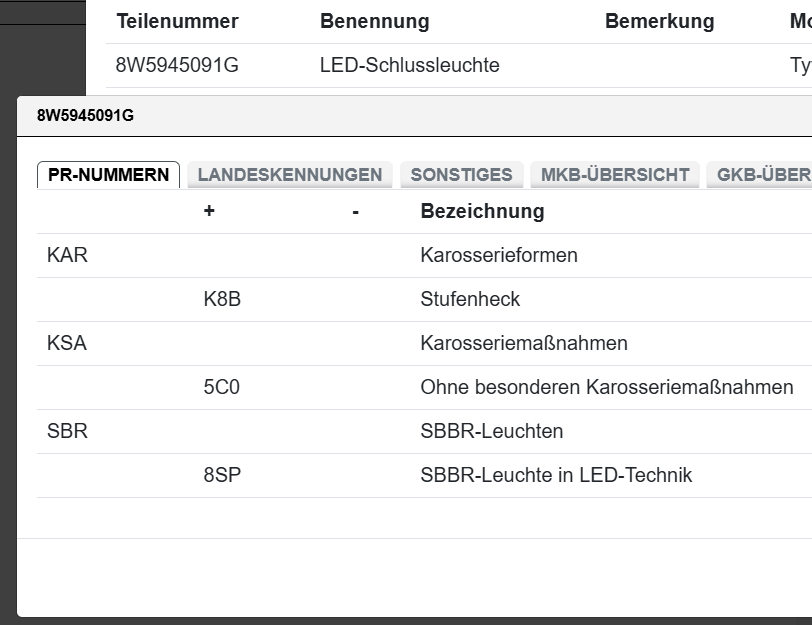Click Ohne besonderen Karosseriemaßnahmen entry
The width and height of the screenshot is (812, 625).
pos(606,387)
